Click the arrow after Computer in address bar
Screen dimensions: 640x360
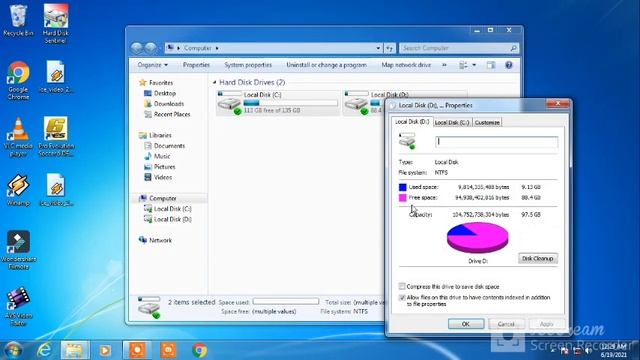click(217, 48)
